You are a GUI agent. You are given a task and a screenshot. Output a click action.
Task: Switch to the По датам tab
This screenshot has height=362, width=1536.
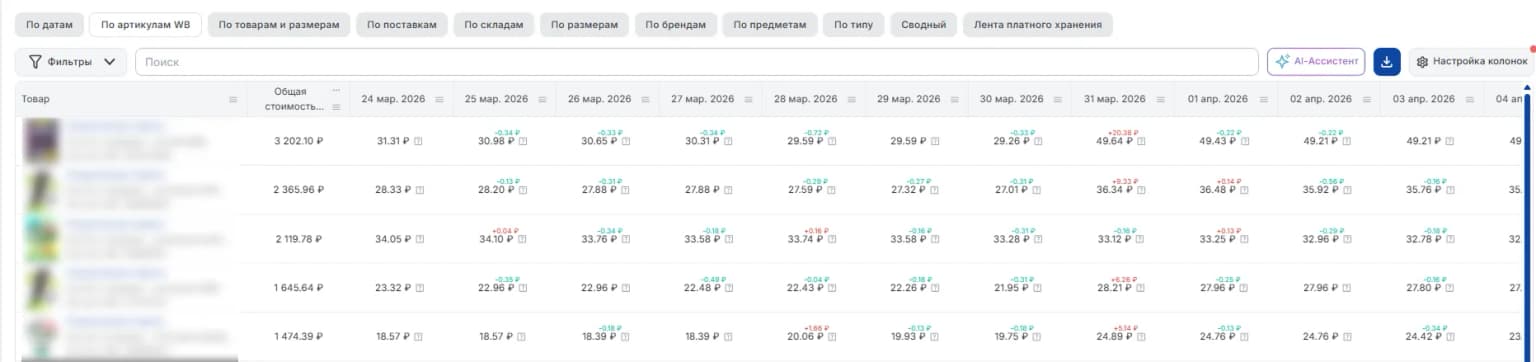point(48,24)
